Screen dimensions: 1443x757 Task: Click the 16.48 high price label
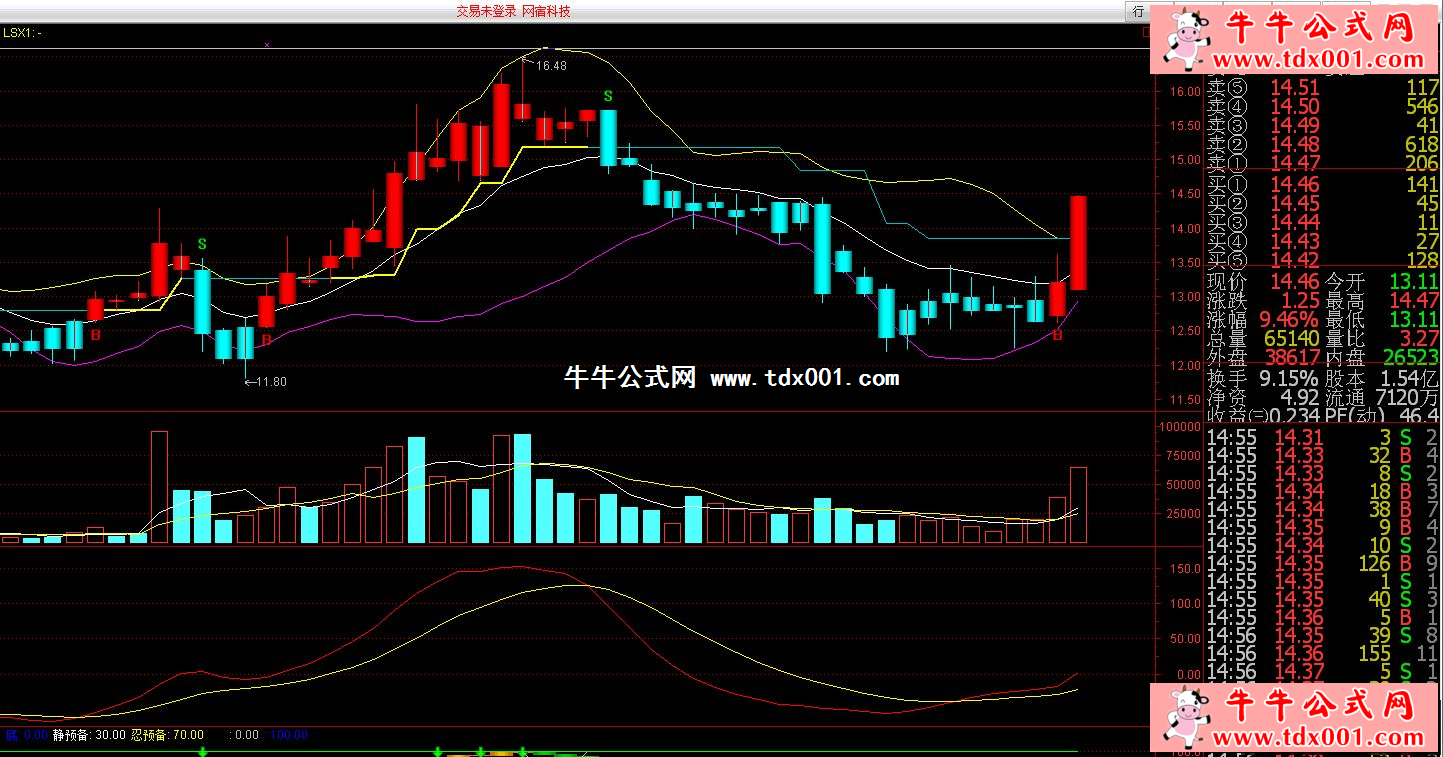pos(551,66)
